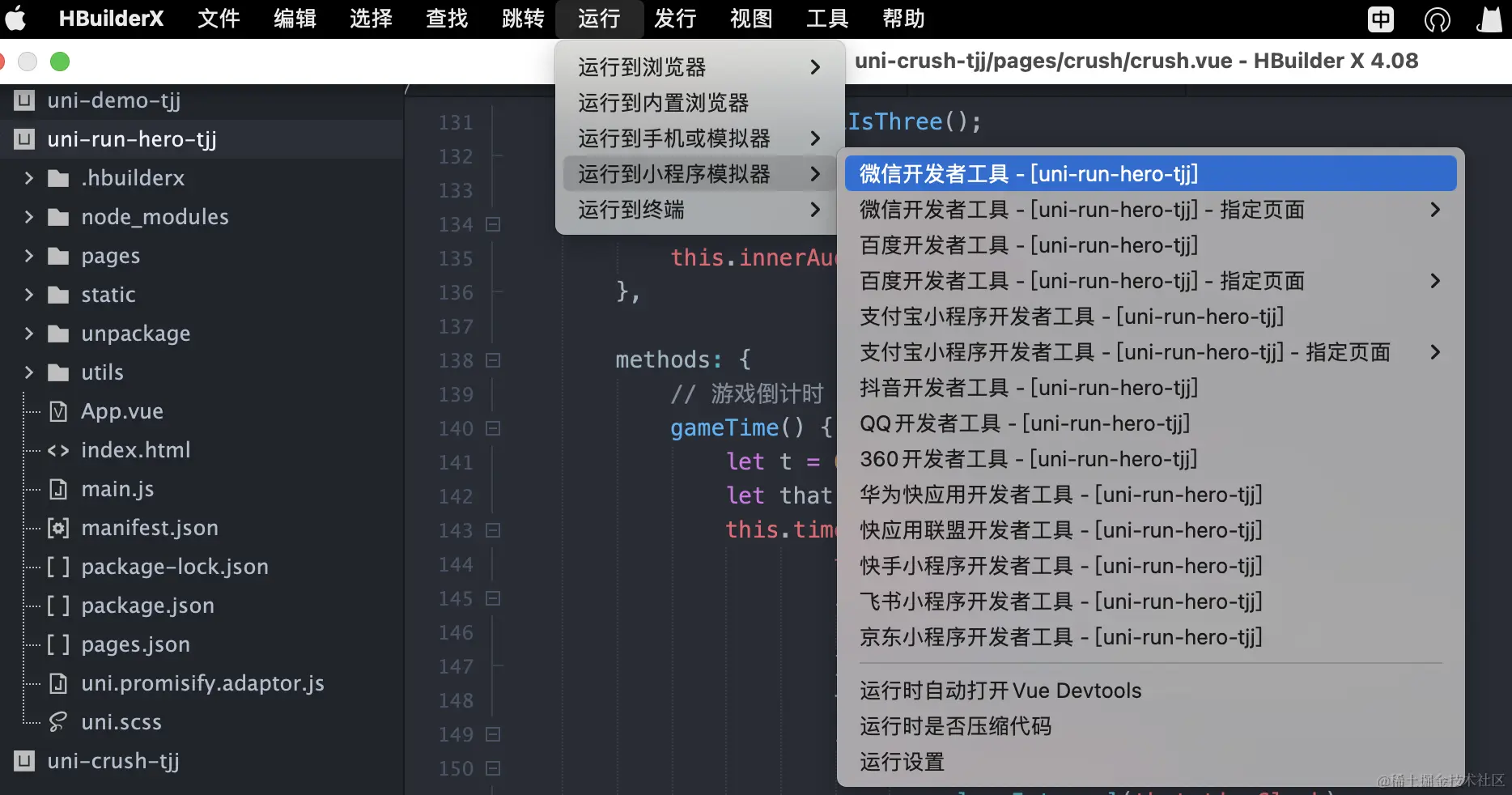Click the .hbuilderx folder icon

pyautogui.click(x=58, y=178)
